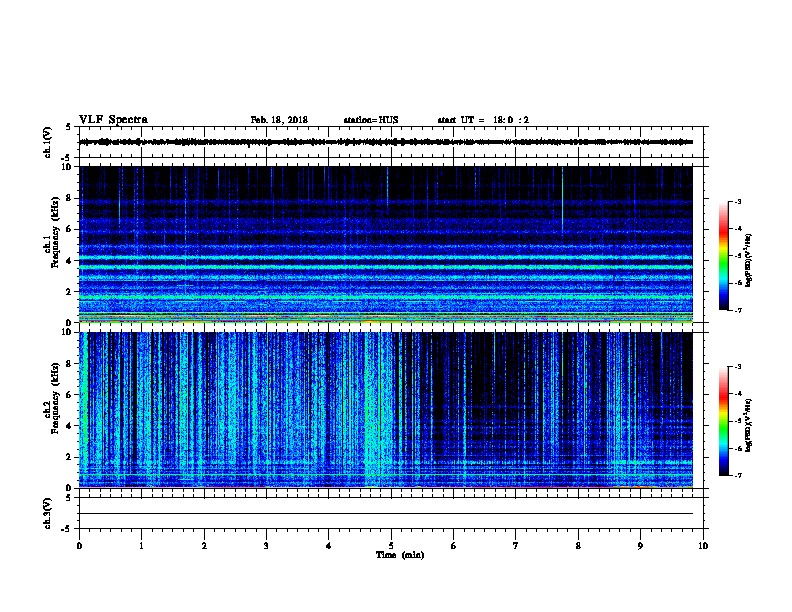Click the "1" tick on the time axis

click(141, 545)
